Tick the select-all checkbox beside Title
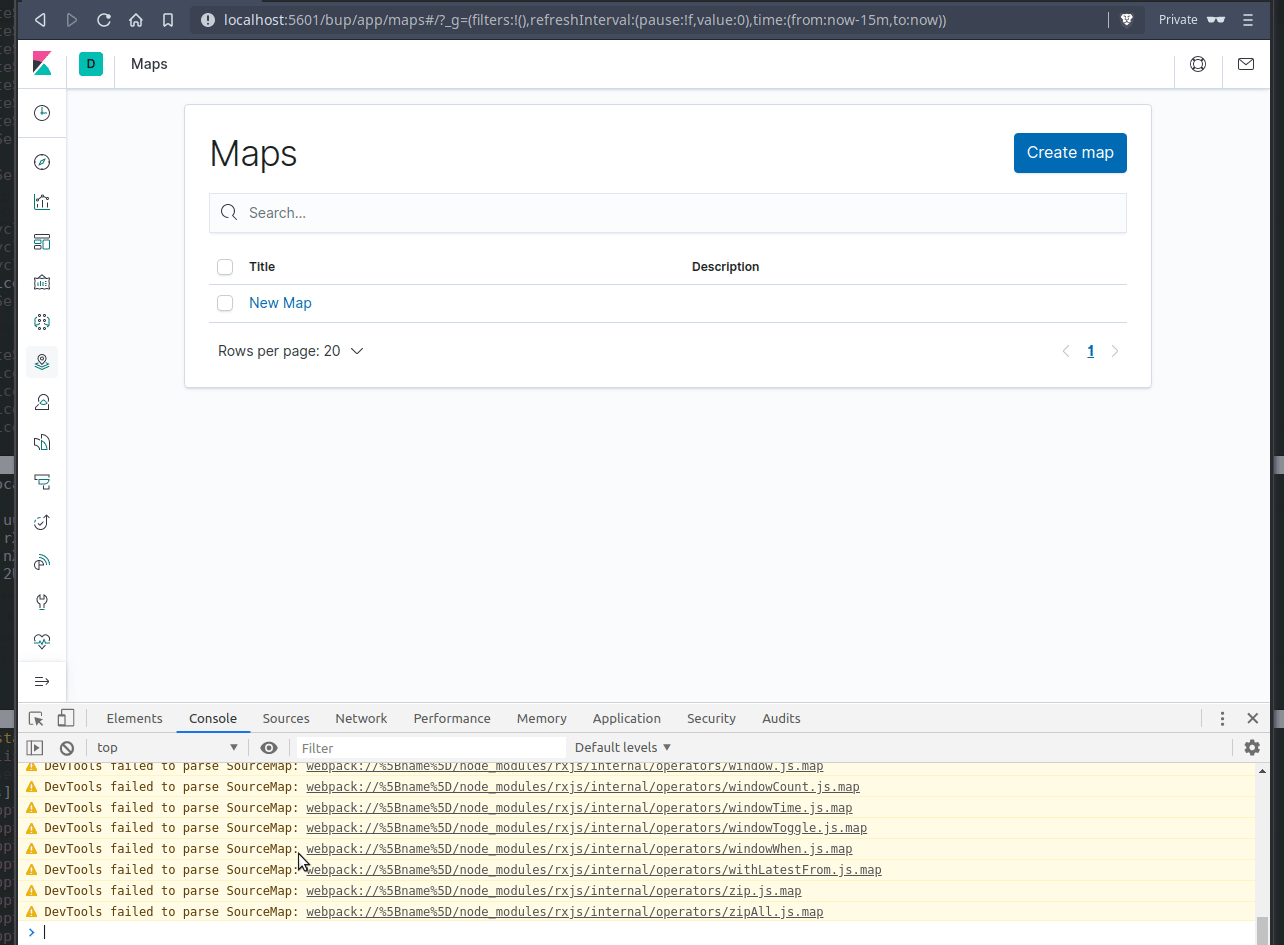This screenshot has width=1284, height=945. point(225,267)
